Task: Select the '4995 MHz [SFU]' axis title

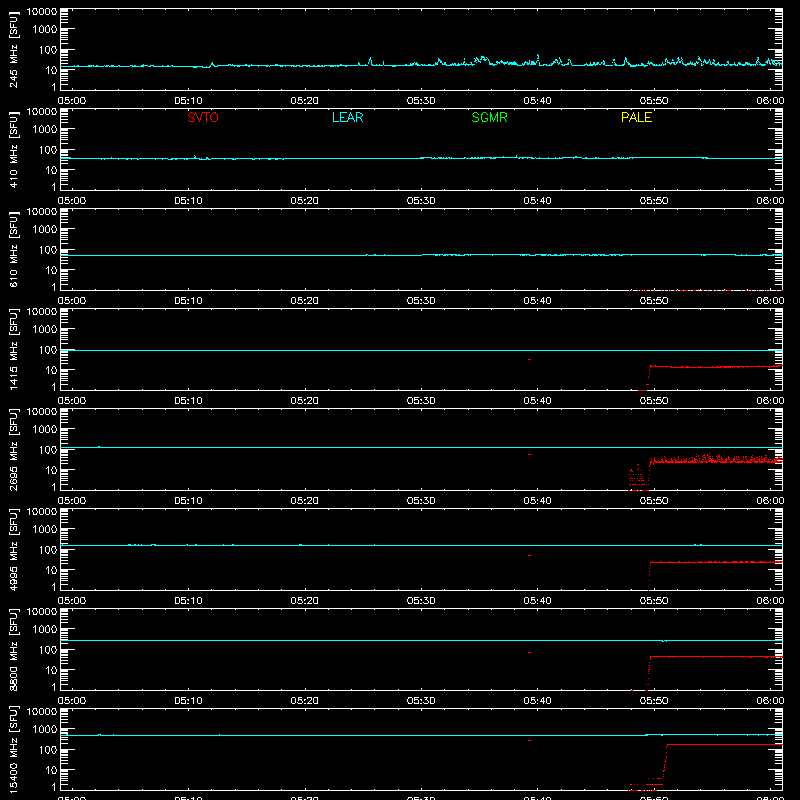Action: 14,549
